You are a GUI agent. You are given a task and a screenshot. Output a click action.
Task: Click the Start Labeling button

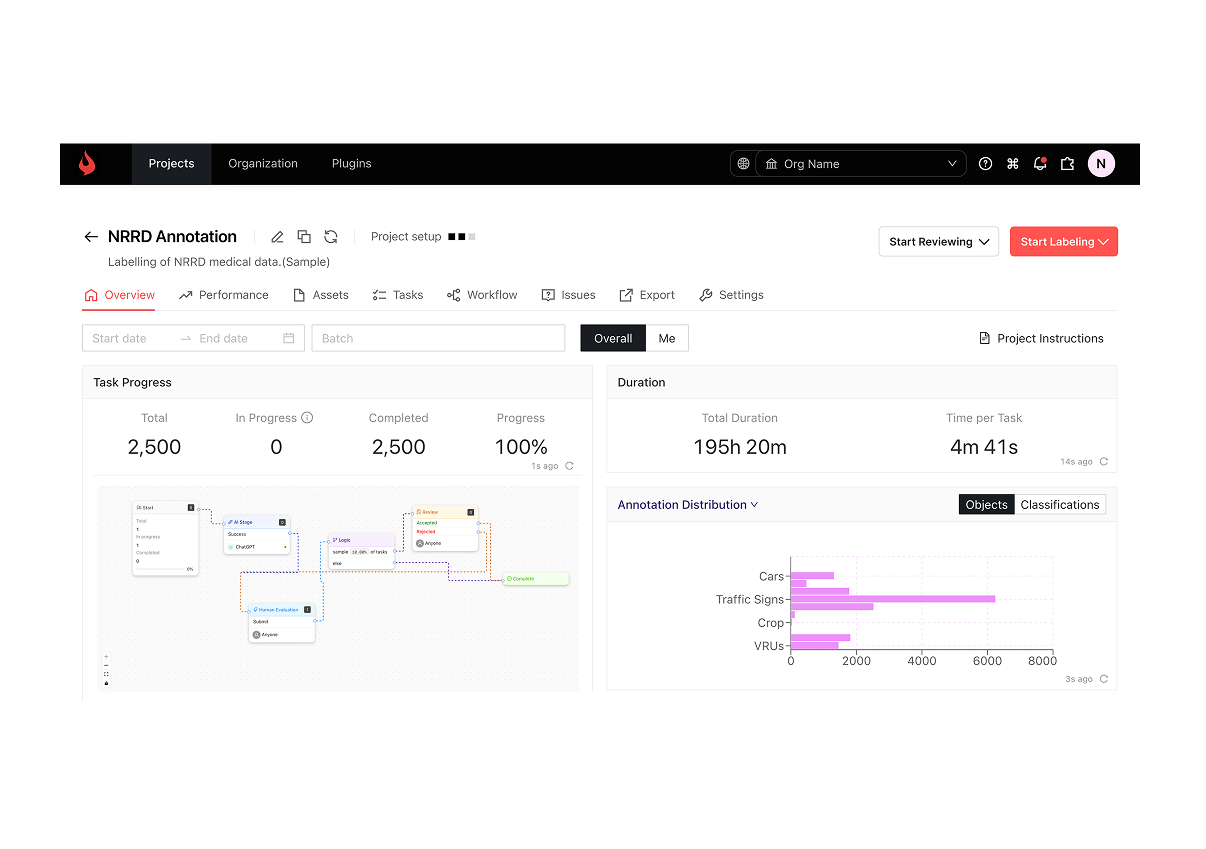[1063, 241]
